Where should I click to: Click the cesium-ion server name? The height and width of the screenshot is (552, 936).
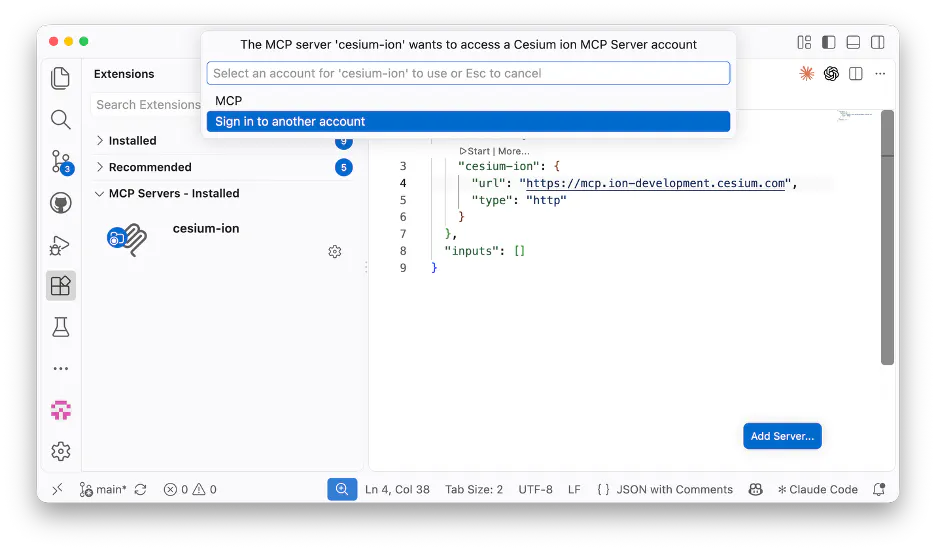coord(206,229)
